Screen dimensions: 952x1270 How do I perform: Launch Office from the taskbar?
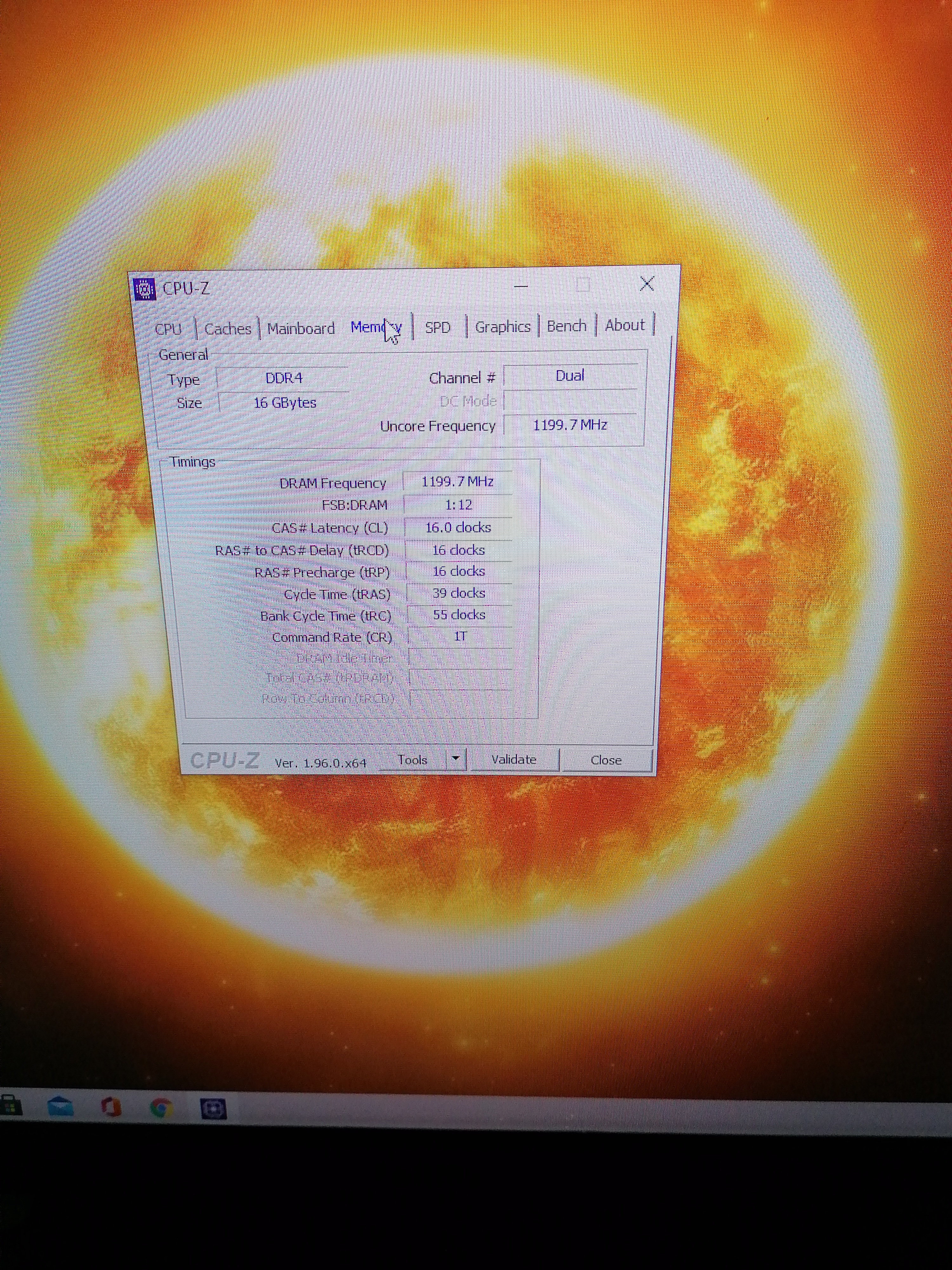tap(111, 1107)
